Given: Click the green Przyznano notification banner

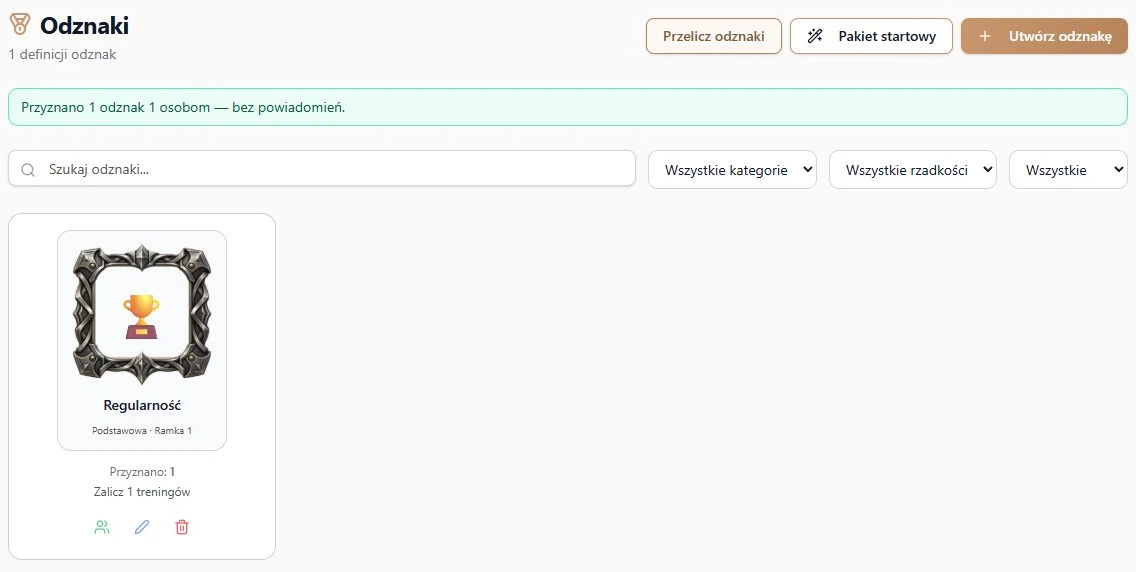Looking at the screenshot, I should [x=567, y=107].
